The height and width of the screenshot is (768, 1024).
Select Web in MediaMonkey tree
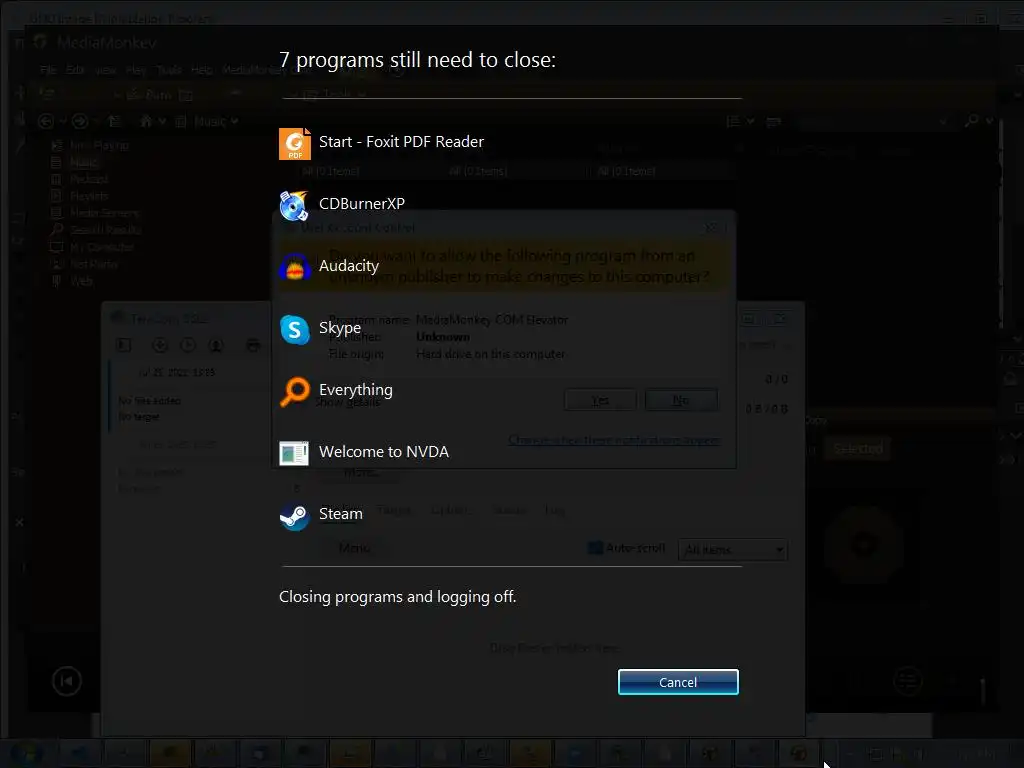pyautogui.click(x=81, y=281)
